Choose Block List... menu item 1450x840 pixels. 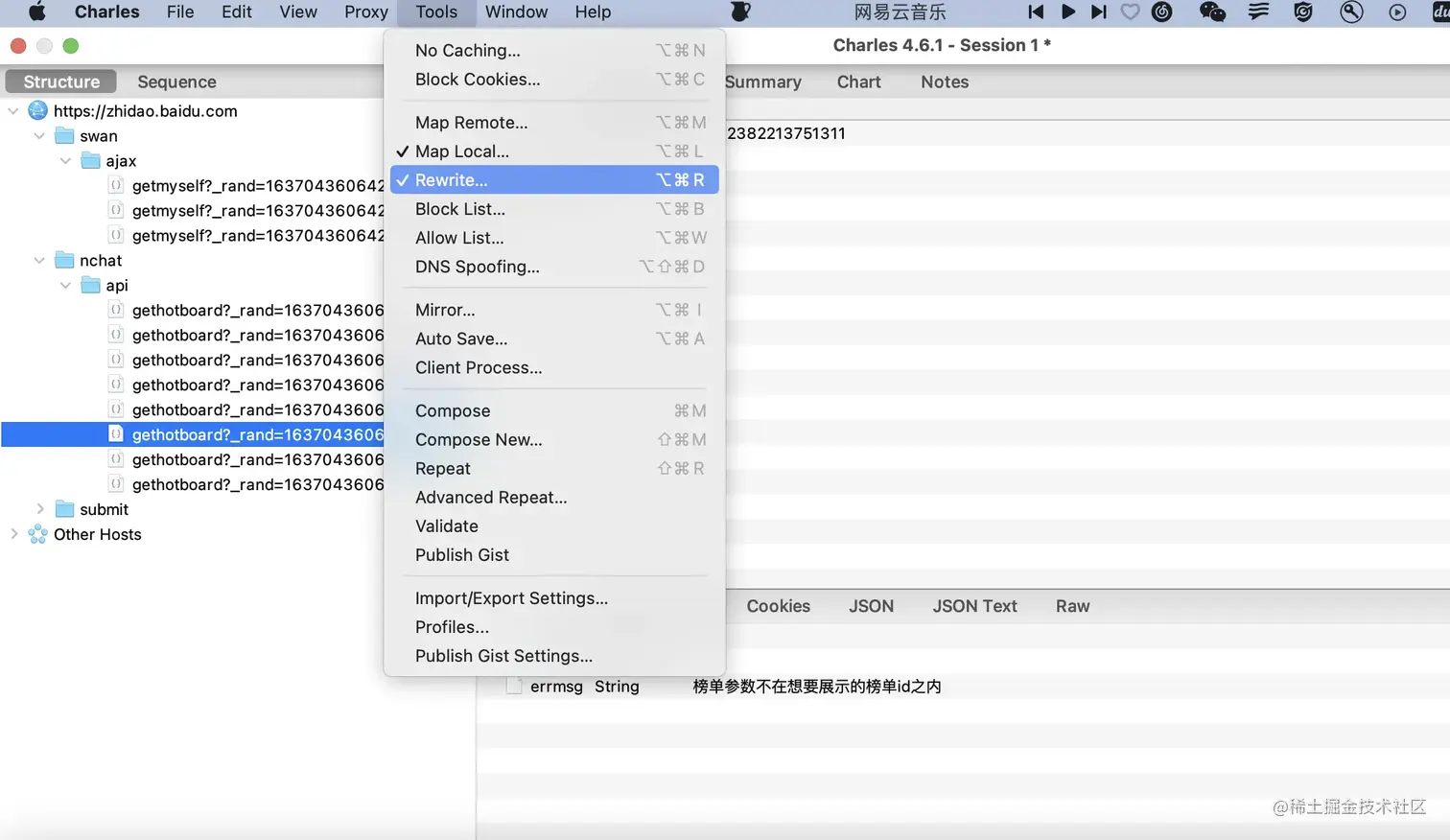click(x=554, y=208)
